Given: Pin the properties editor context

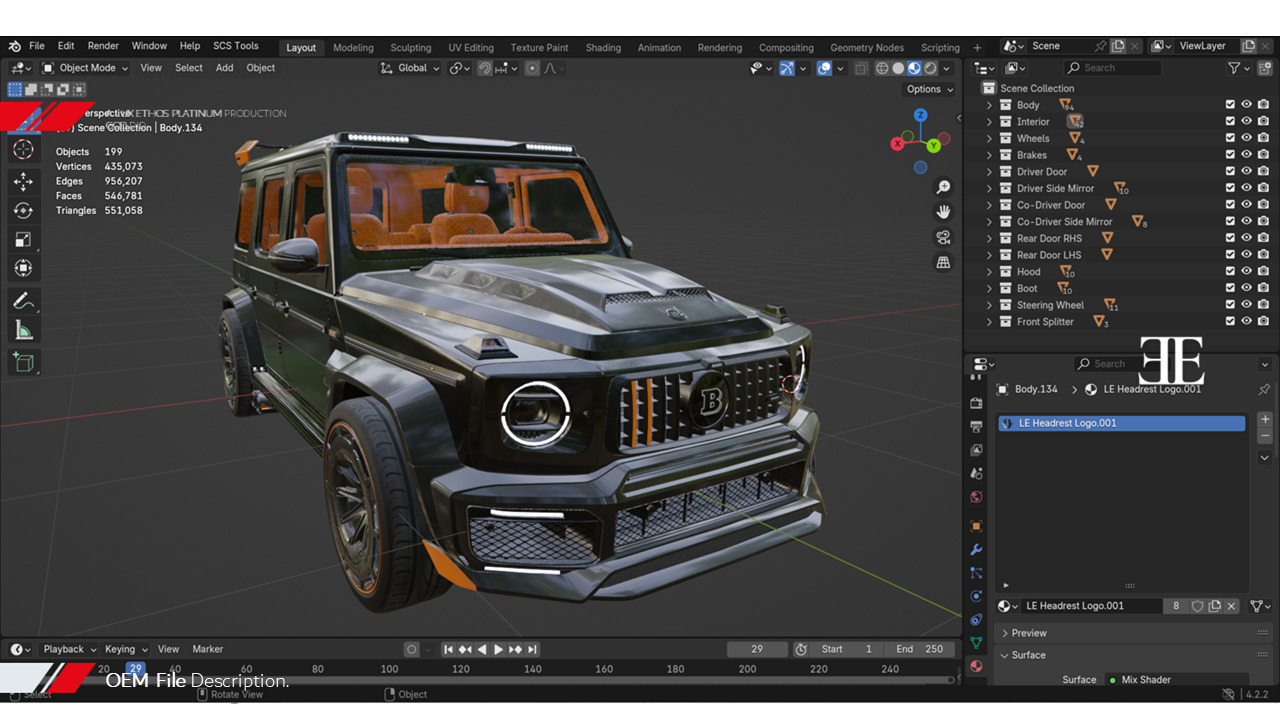Looking at the screenshot, I should pos(1264,389).
